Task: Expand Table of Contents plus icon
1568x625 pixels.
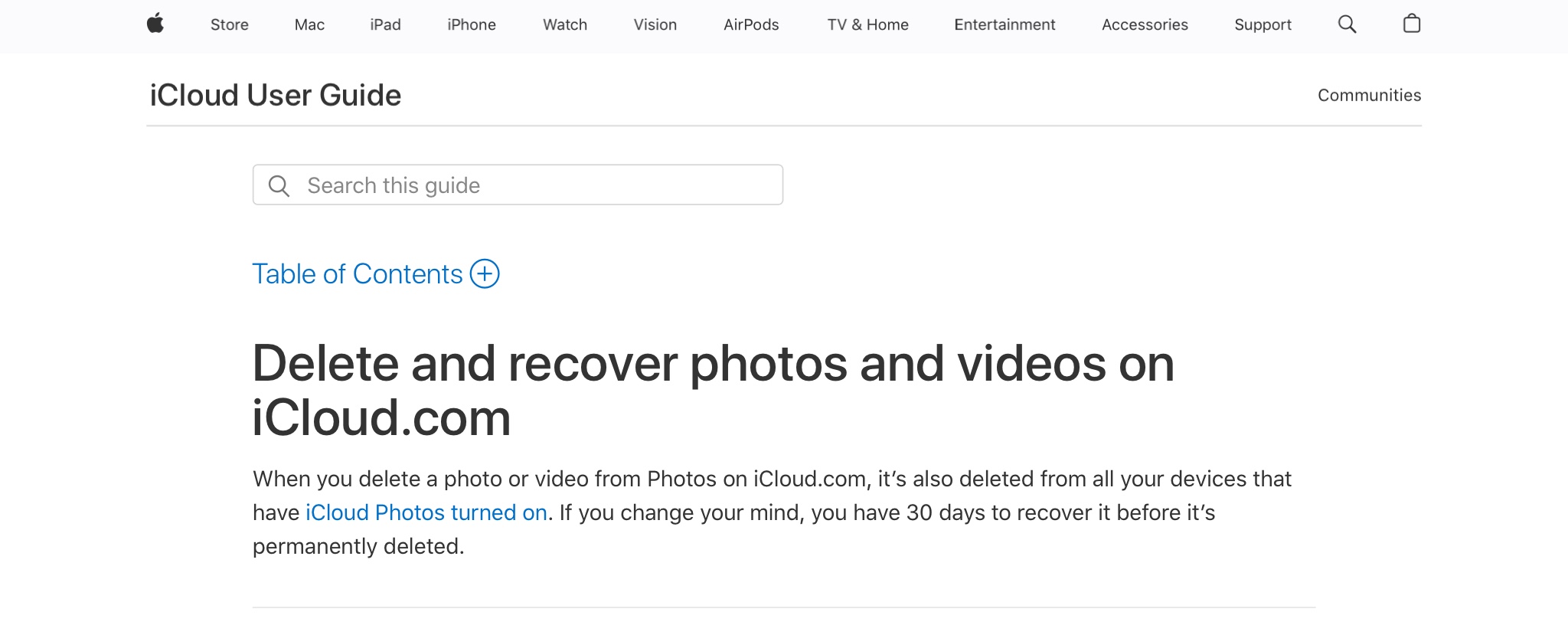Action: 485,273
